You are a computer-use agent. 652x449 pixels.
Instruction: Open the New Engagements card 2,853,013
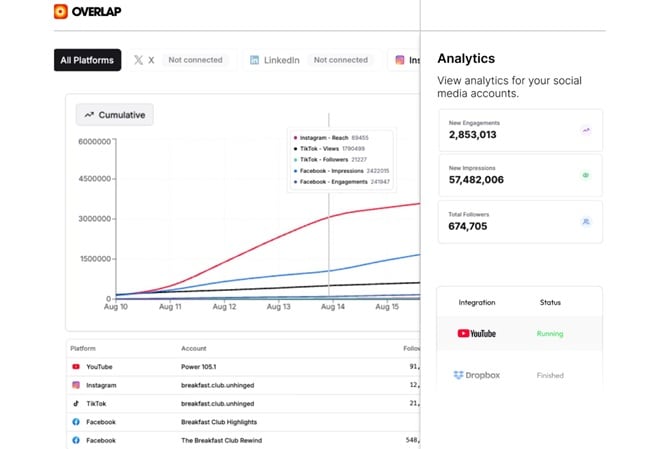[x=520, y=130]
